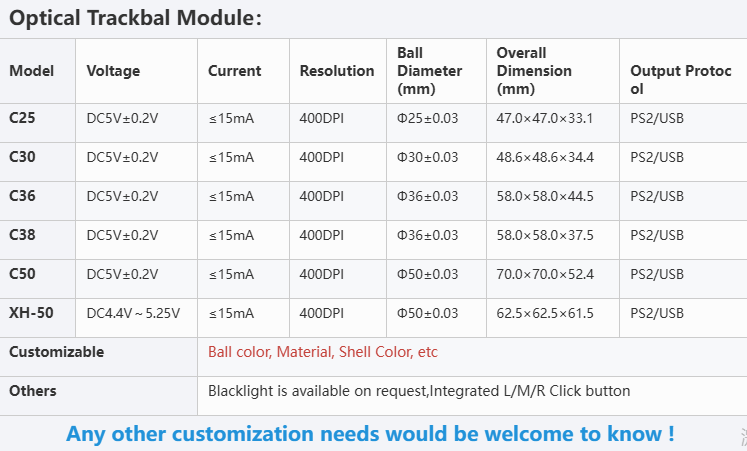Click the Φ30±0.03 ball diameter cell
Screen dimensions: 747x451
pyautogui.click(x=427, y=158)
